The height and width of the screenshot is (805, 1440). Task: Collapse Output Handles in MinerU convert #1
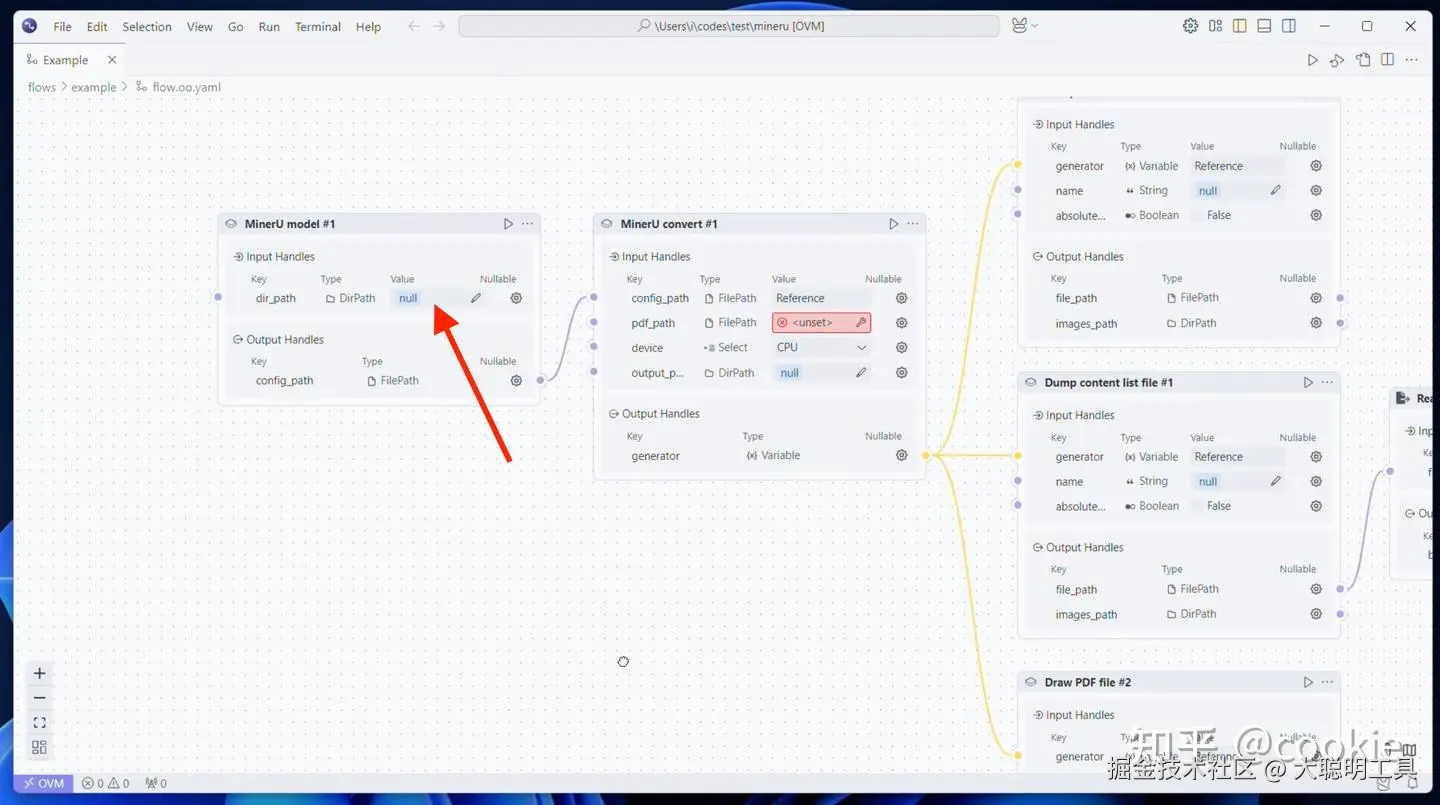[x=653, y=414]
